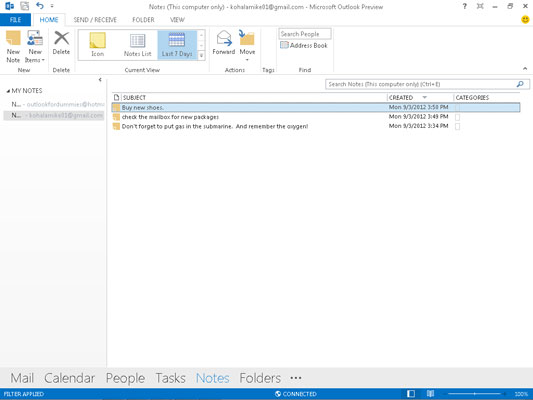Go to Calendar
The height and width of the screenshot is (400, 533).
69,378
